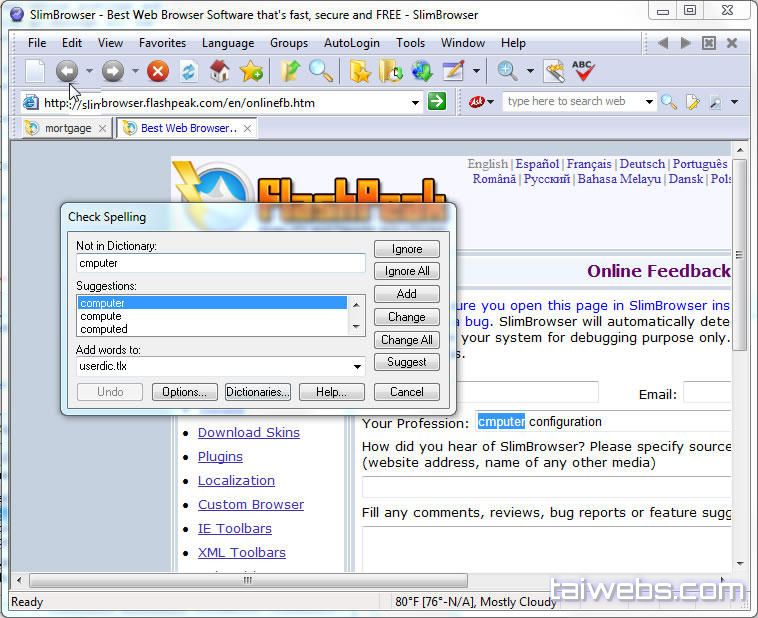Click the new blank page icon
758x618 pixels.
pyautogui.click(x=35, y=71)
